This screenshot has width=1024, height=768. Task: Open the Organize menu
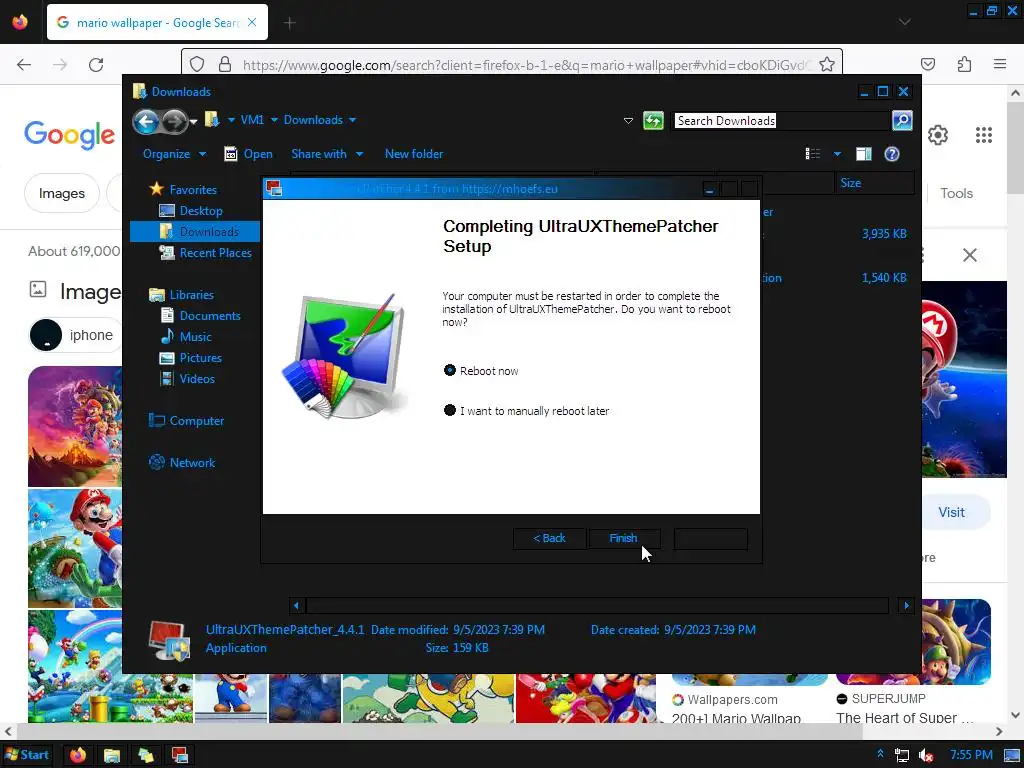tap(174, 154)
